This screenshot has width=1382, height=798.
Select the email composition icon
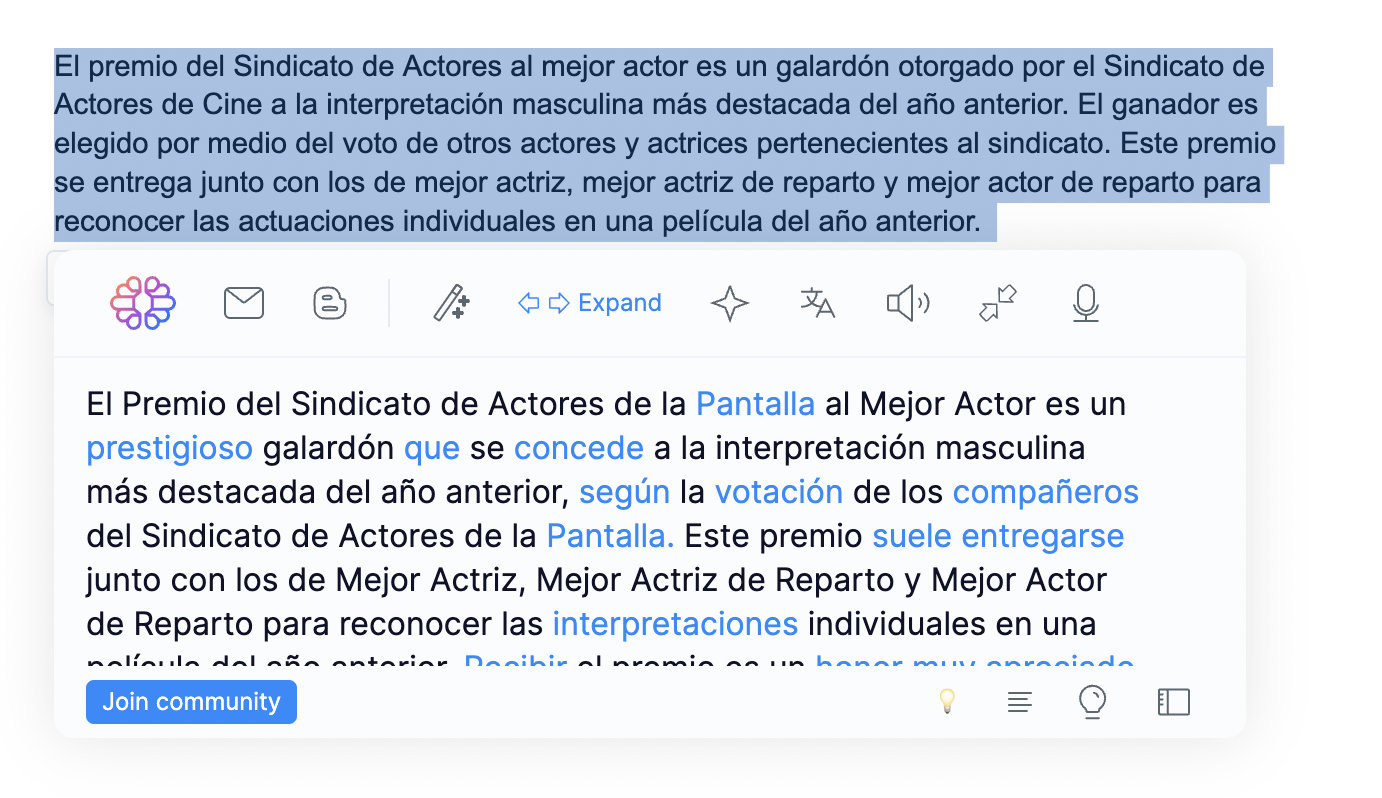click(243, 303)
